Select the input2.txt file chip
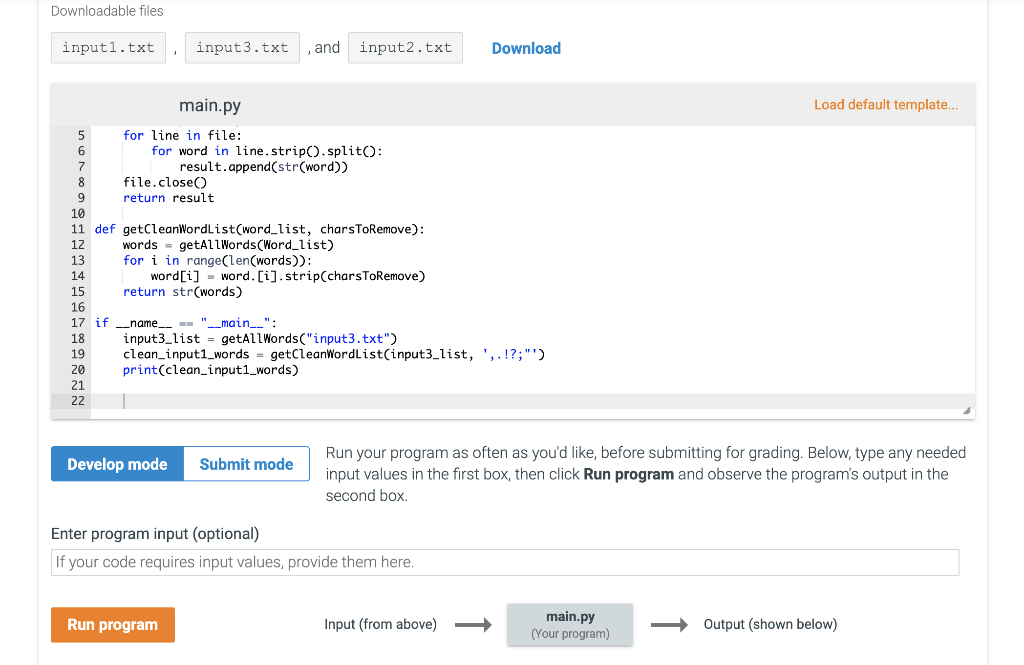 pos(405,47)
